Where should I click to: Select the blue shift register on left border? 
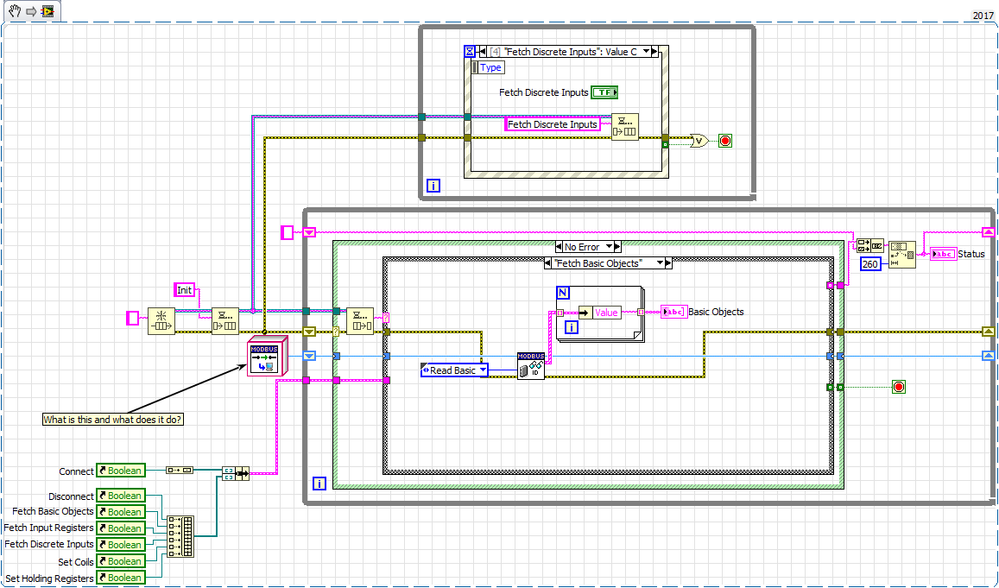click(309, 355)
